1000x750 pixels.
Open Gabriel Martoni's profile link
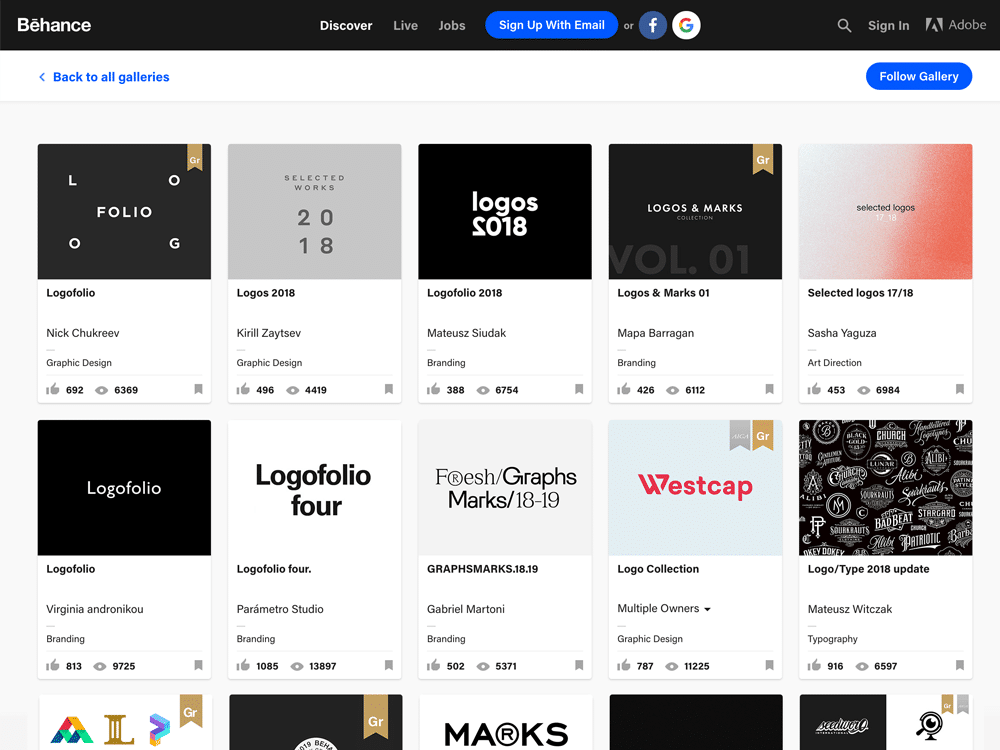pos(466,609)
